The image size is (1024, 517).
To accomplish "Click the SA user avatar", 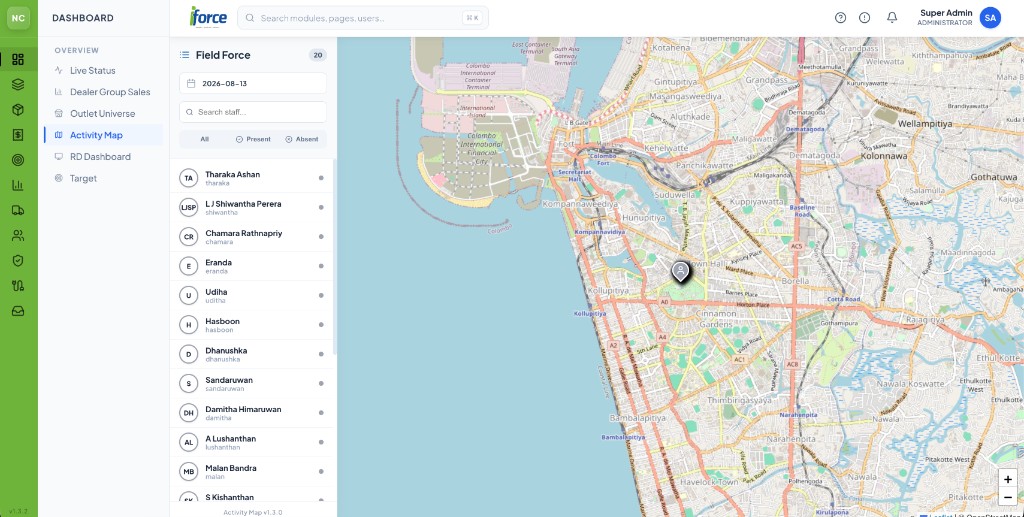I will click(x=990, y=18).
